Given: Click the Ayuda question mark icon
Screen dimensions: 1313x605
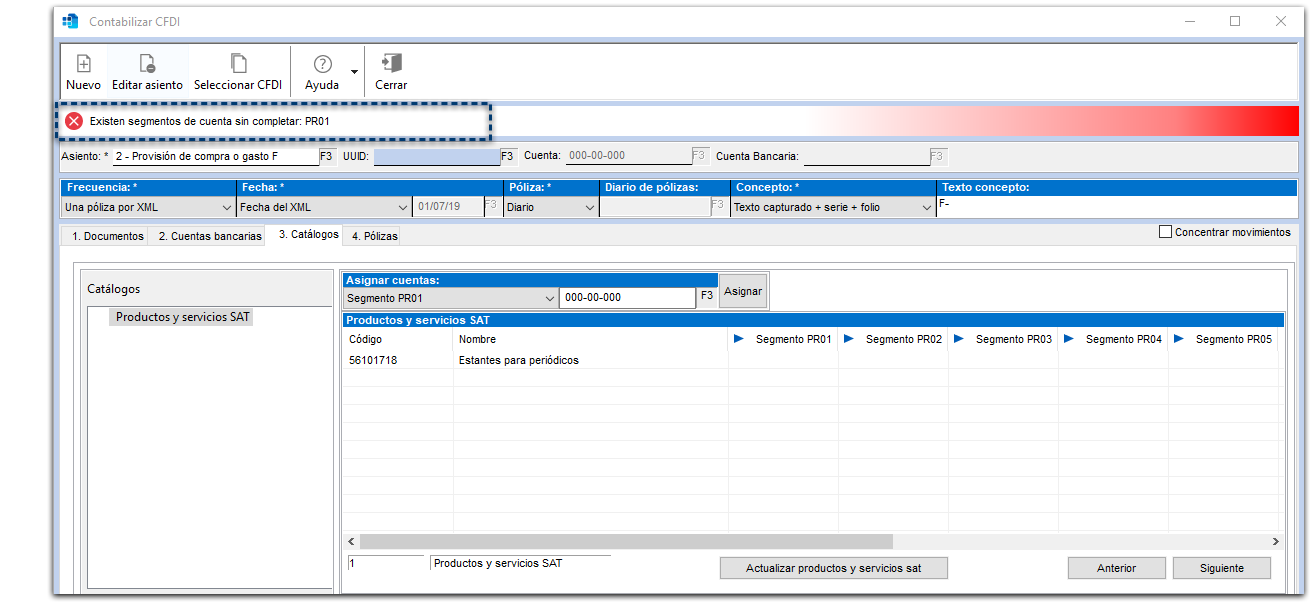Looking at the screenshot, I should (321, 64).
